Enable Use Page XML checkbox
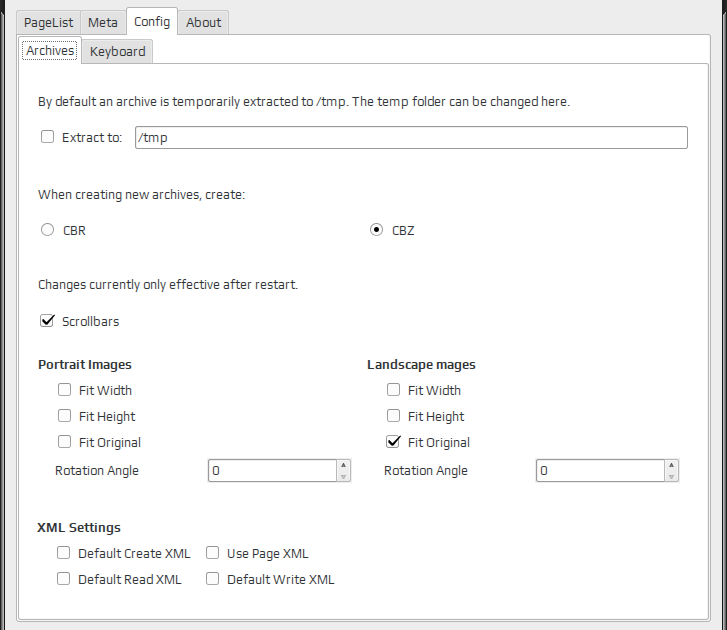The width and height of the screenshot is (727, 630). click(212, 553)
